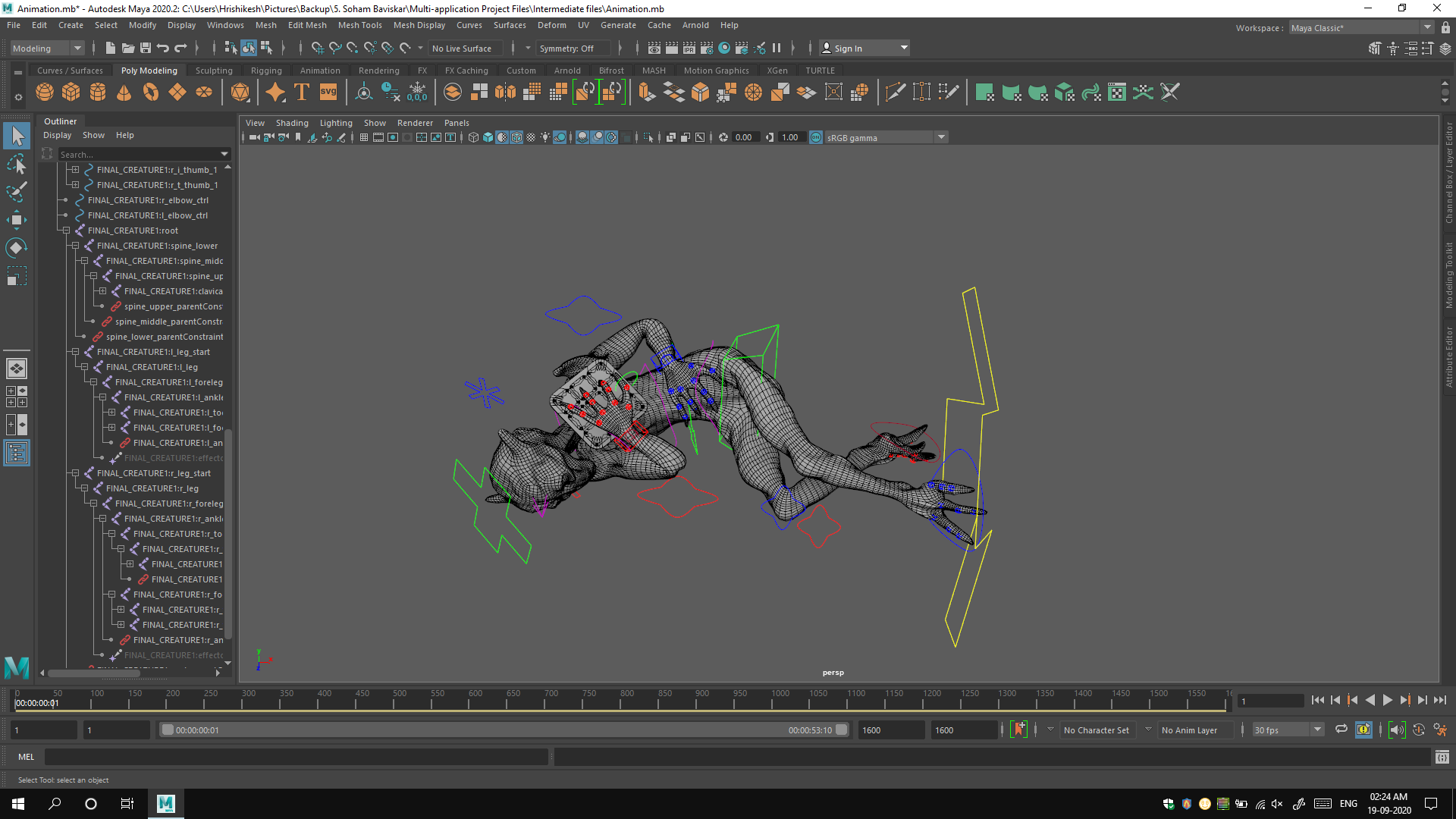Click the Poly Cube shelf icon
The height and width of the screenshot is (819, 1456).
[x=71, y=93]
